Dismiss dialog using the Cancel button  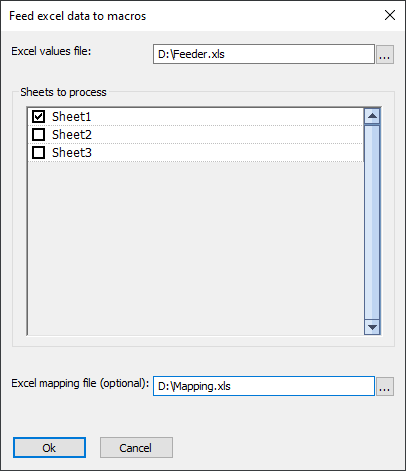pyautogui.click(x=136, y=448)
